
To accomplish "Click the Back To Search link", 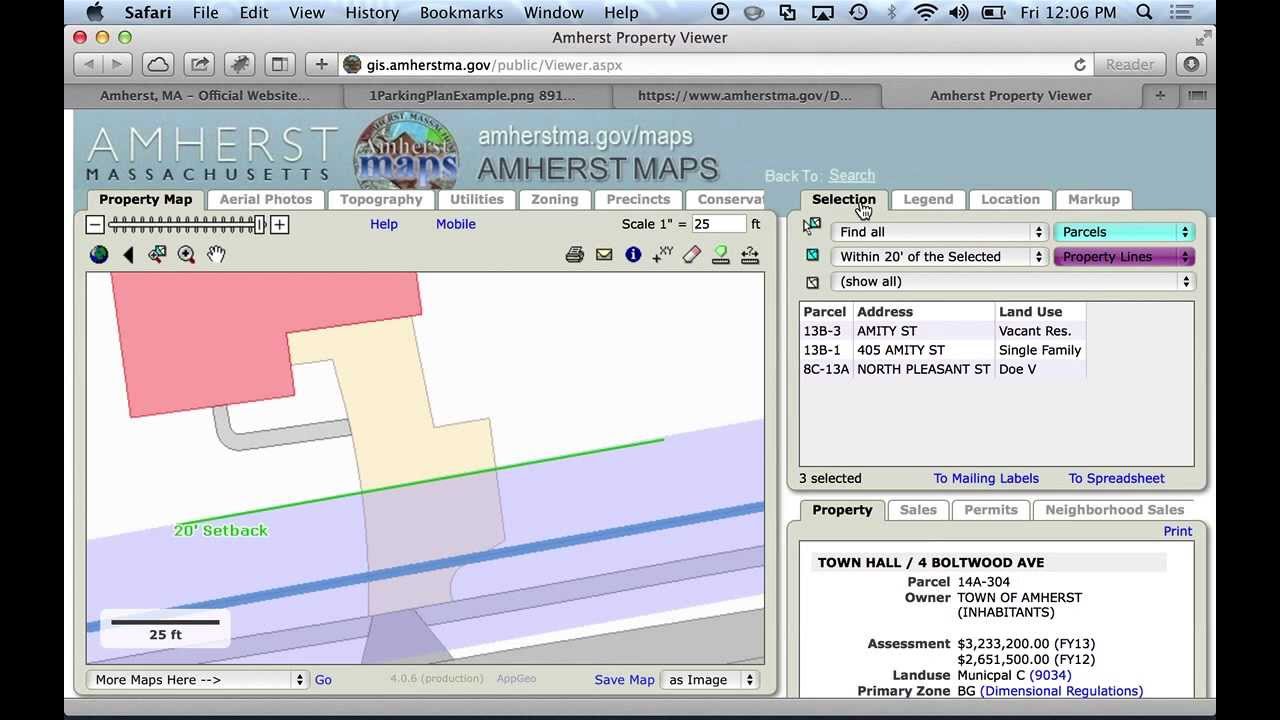I will point(852,176).
